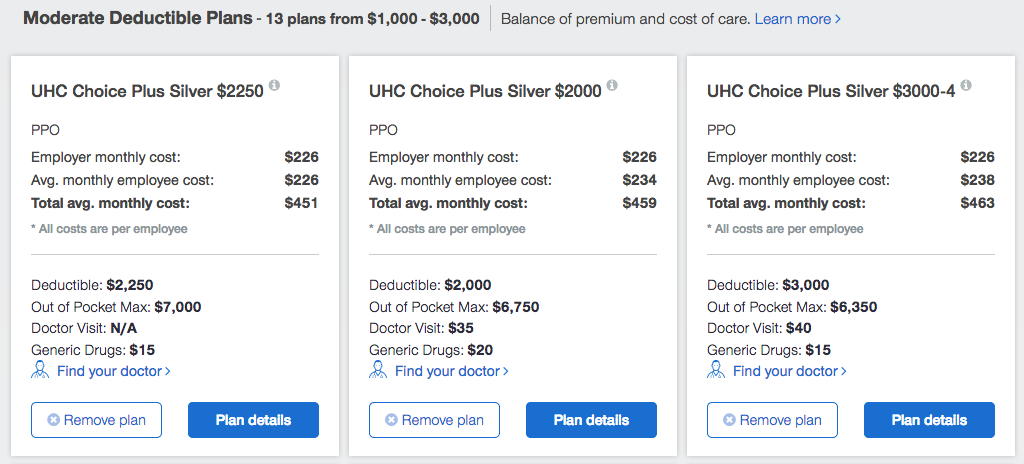Click info icon beside Silver $2250 plan
1024x464 pixels.
pyautogui.click(x=274, y=86)
